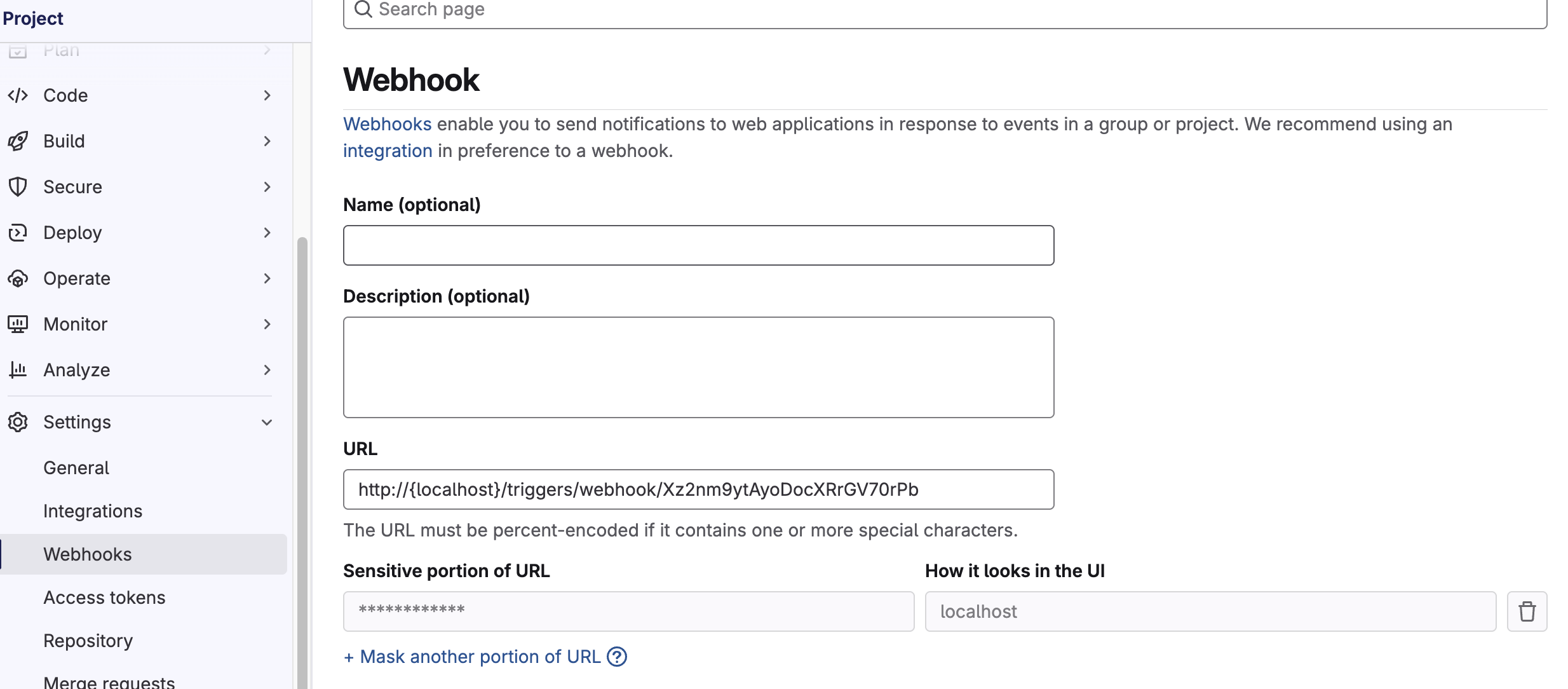Focus the webhook URL input field
Image resolution: width=1568 pixels, height=689 pixels.
pyautogui.click(x=698, y=489)
